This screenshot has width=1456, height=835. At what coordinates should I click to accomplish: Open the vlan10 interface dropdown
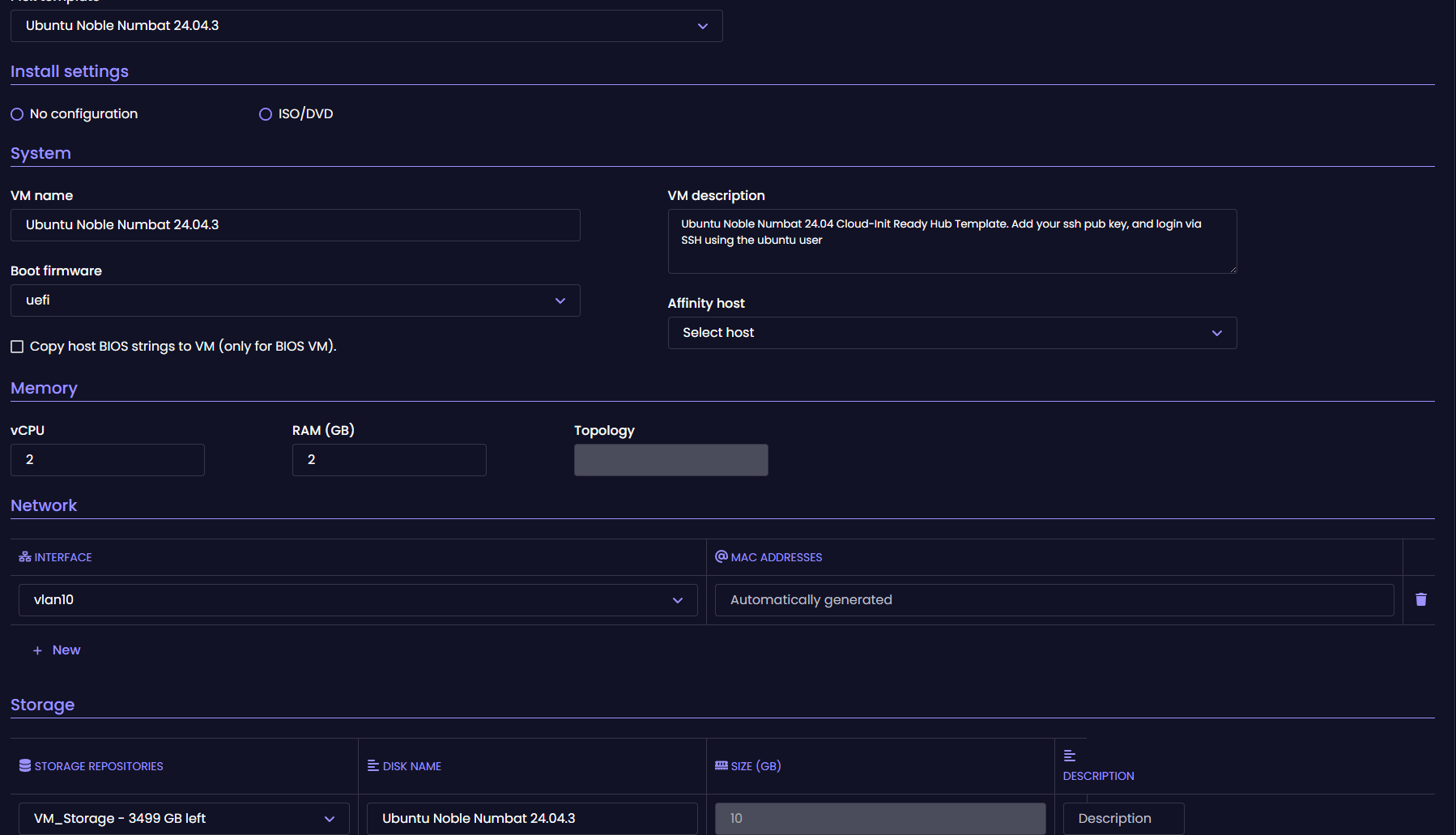677,600
